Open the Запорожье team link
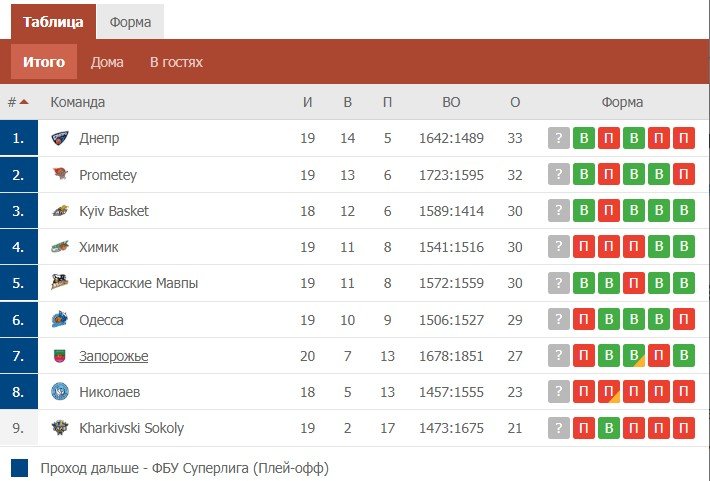710x481 pixels. click(x=113, y=356)
